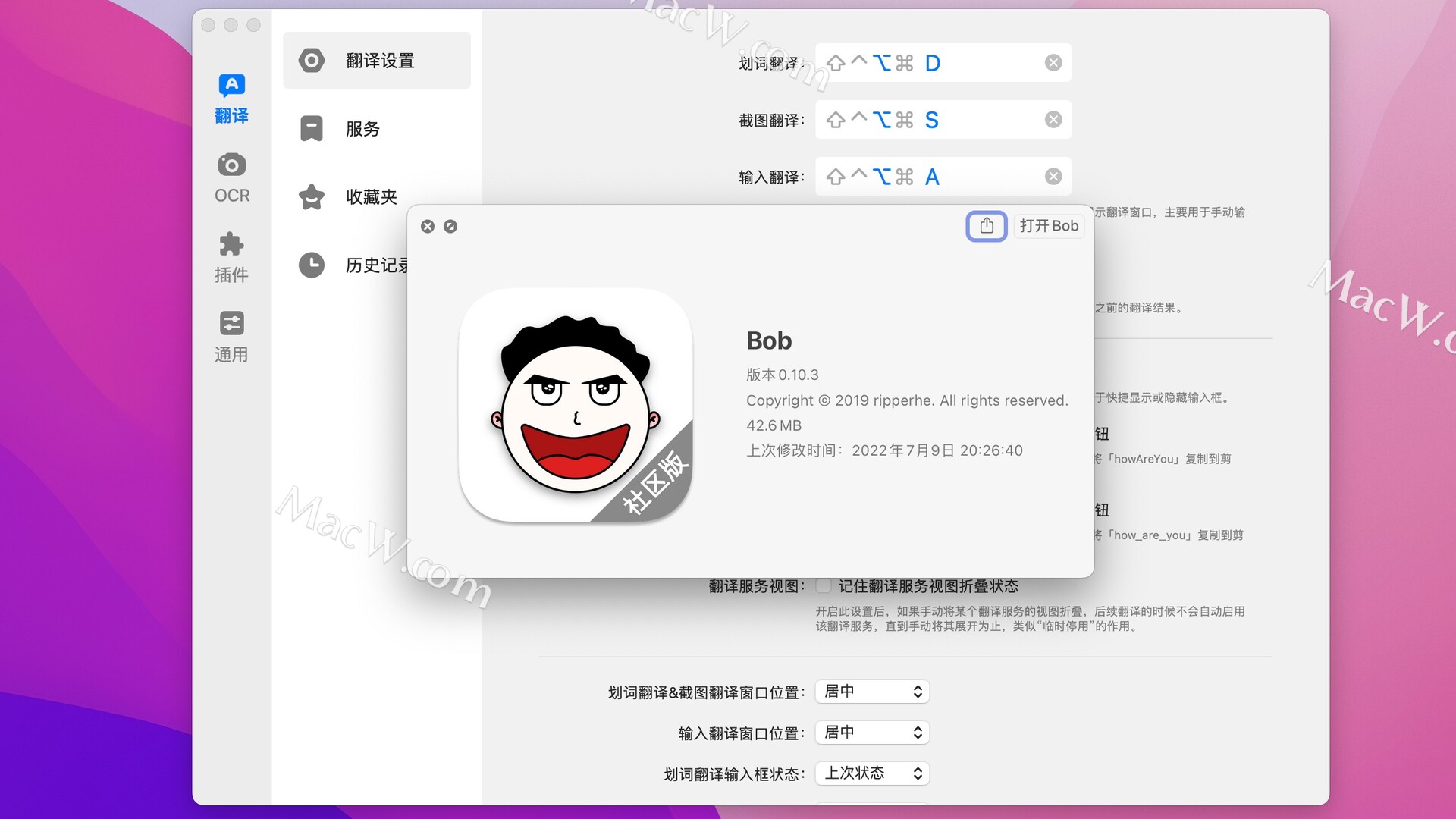
Task: Open 收藏夹 via the star icon
Action: click(312, 196)
